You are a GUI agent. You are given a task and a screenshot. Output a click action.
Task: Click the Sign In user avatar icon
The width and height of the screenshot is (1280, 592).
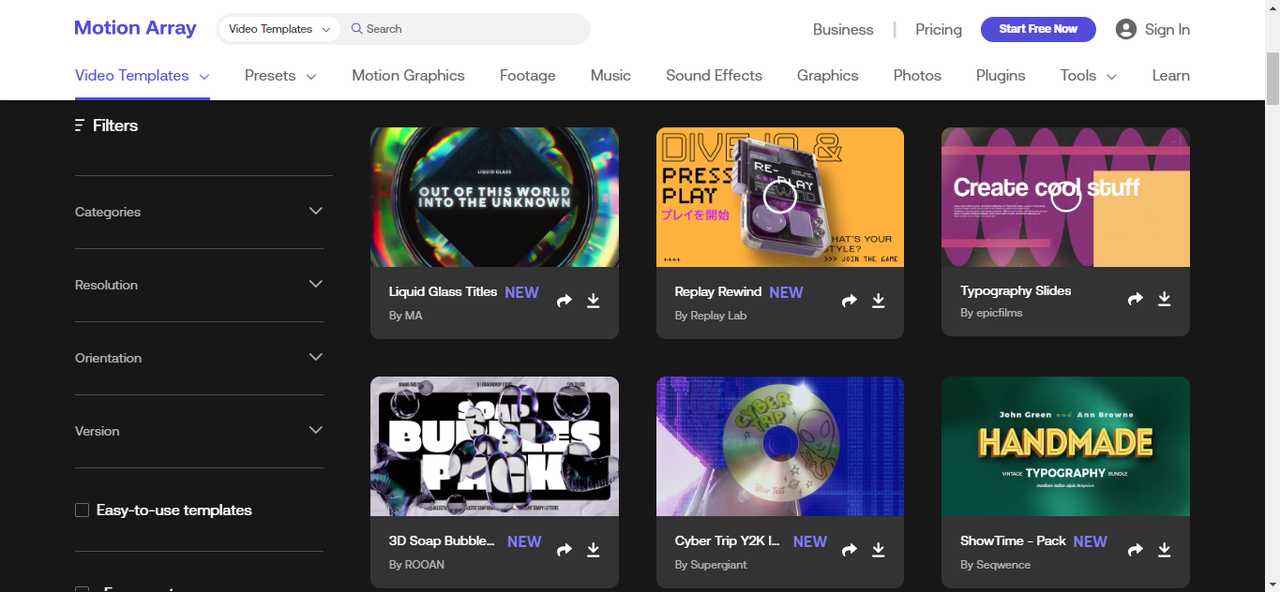coord(1126,29)
